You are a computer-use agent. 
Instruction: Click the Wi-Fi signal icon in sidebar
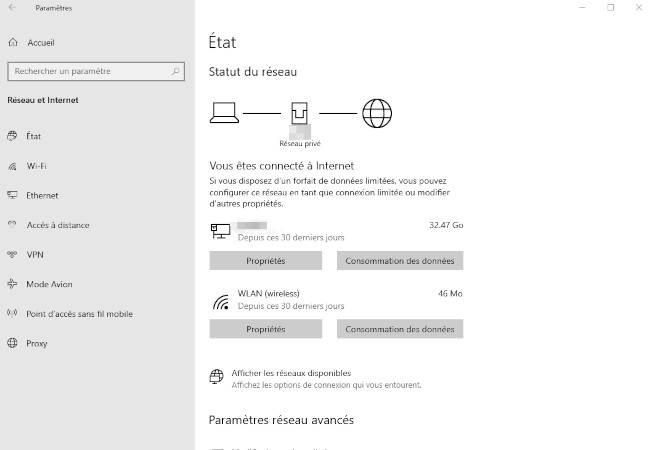point(12,166)
